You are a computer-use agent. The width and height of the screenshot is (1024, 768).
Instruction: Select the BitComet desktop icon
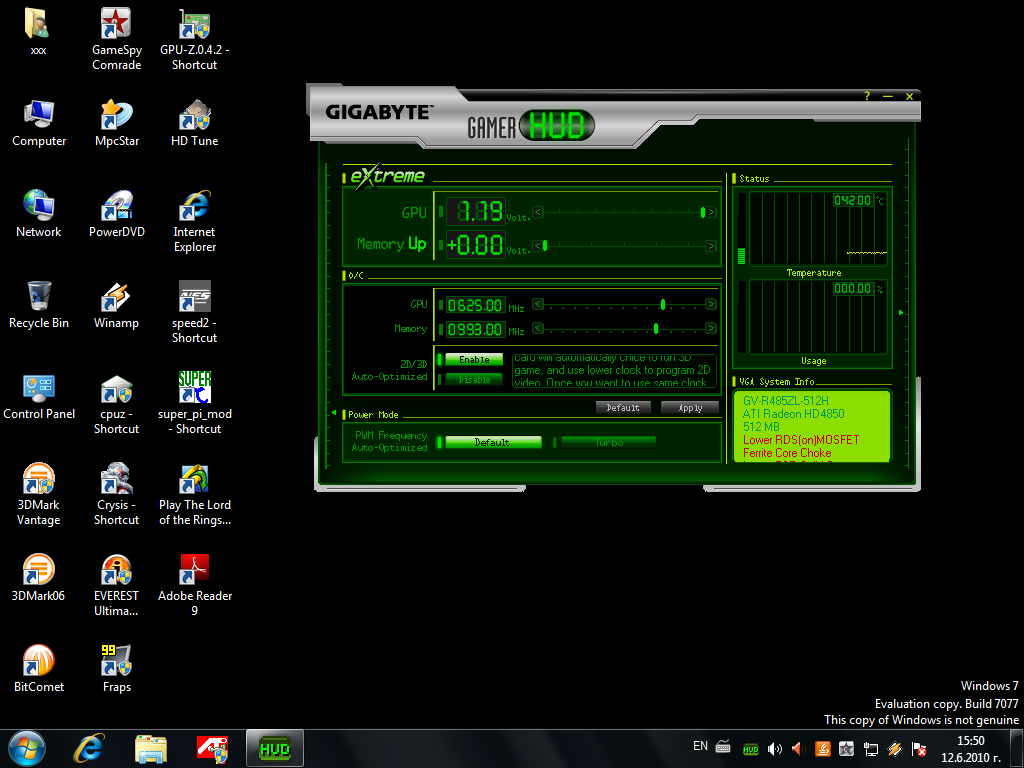coord(39,668)
